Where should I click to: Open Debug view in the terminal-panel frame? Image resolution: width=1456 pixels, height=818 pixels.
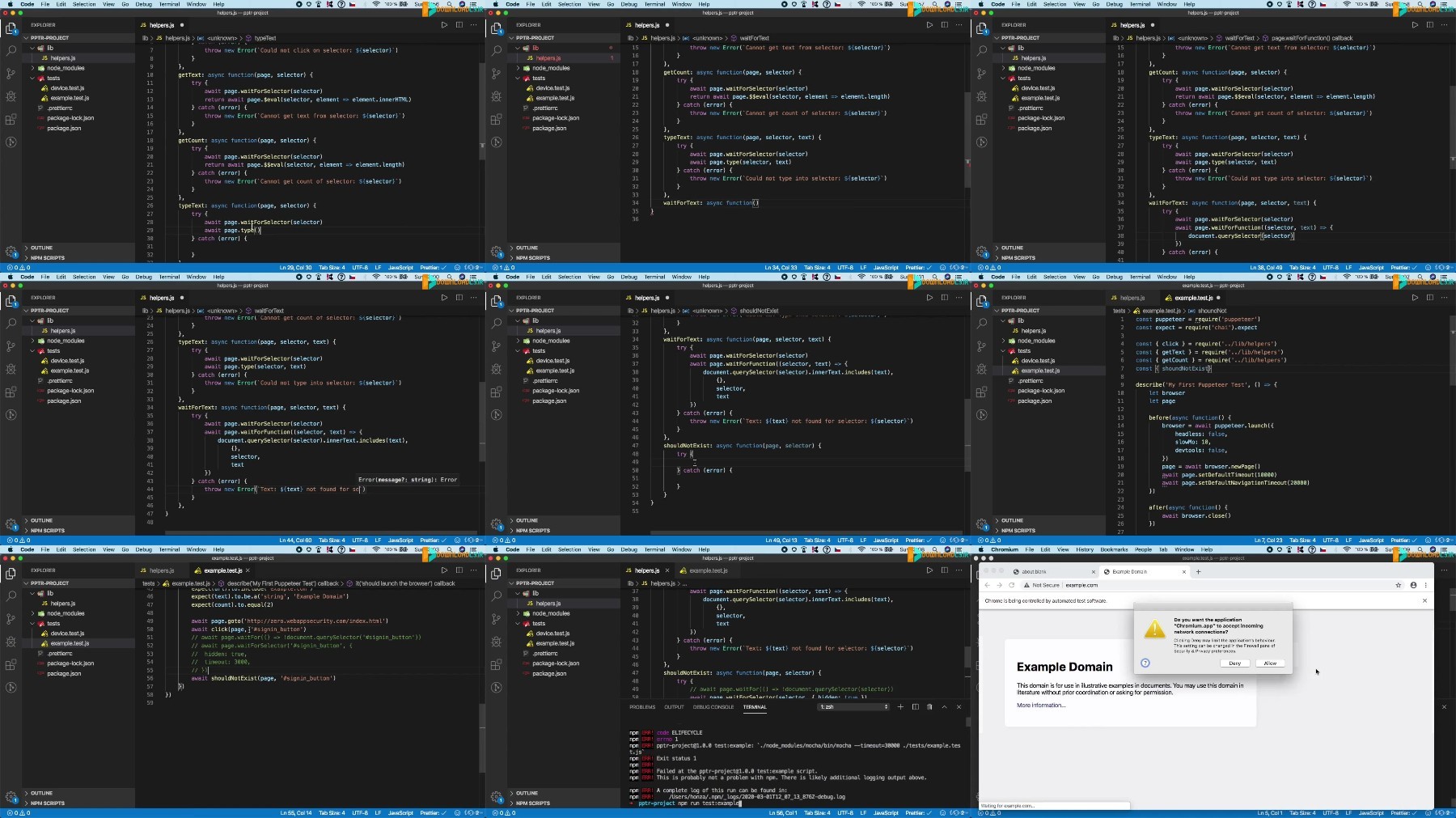(x=496, y=642)
